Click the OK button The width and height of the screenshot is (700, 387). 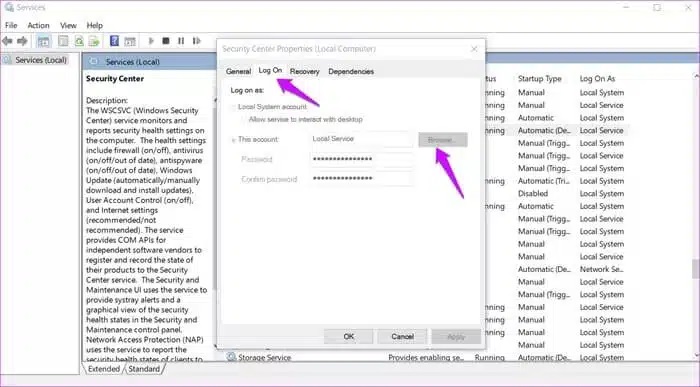(349, 337)
